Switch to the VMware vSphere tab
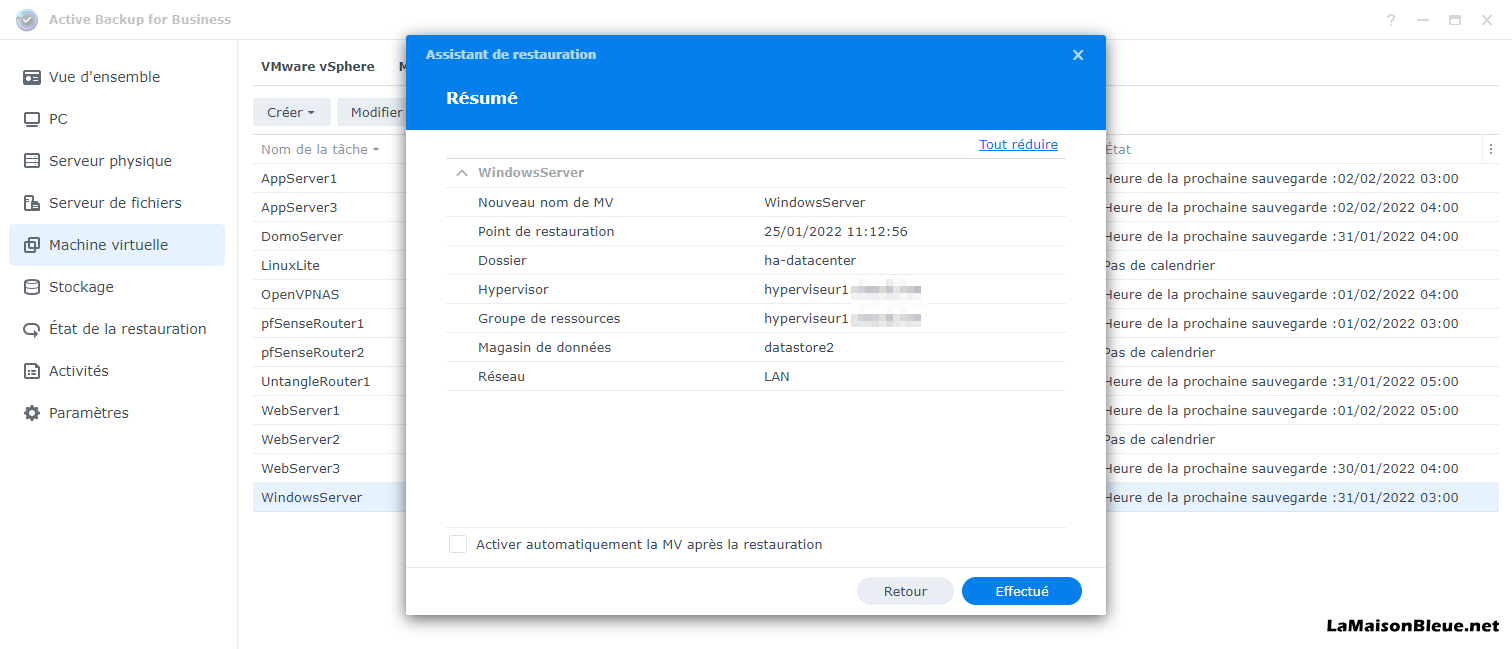This screenshot has width=1512, height=649. coord(318,67)
